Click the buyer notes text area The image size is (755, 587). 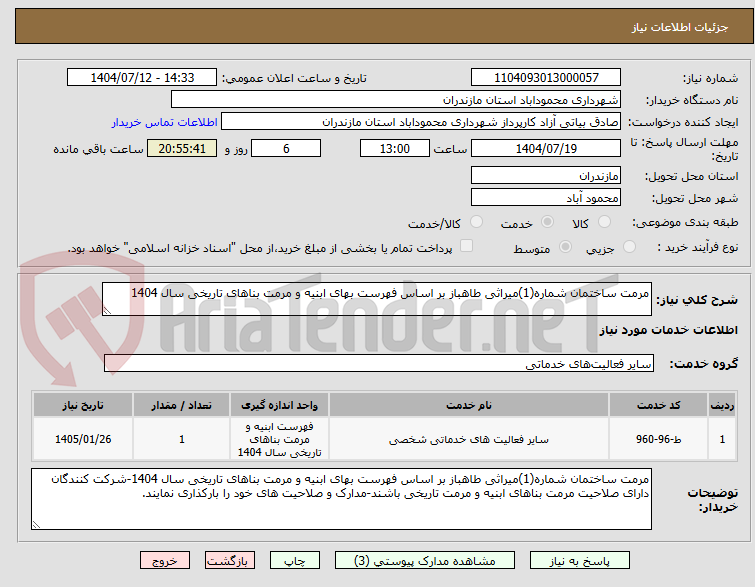341,499
